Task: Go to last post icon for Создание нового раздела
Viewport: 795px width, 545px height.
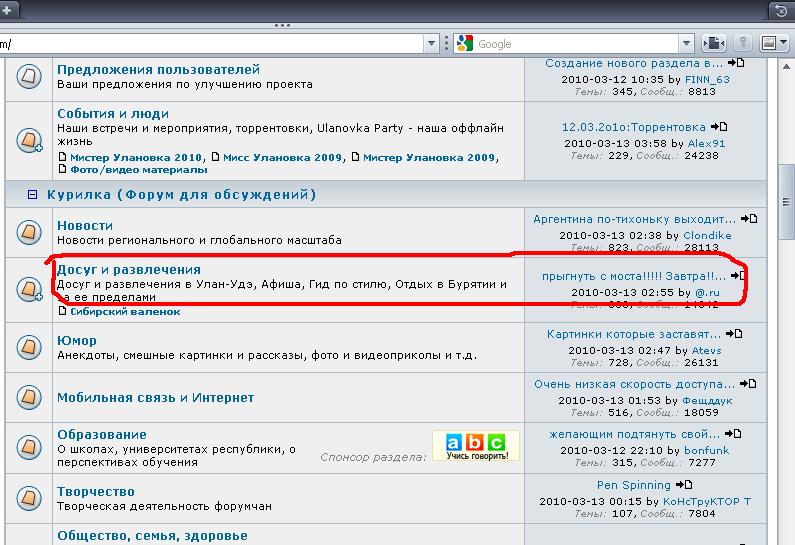Action: coord(736,63)
